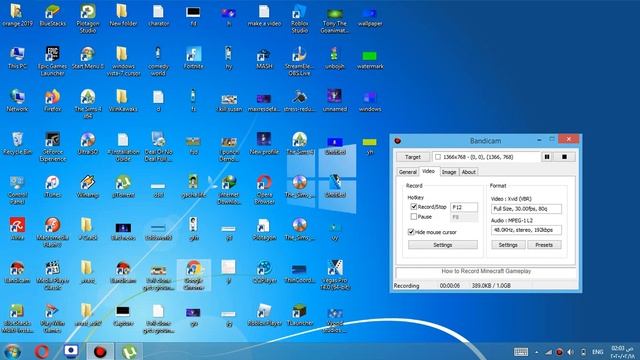This screenshot has height=360, width=640.
Task: Select the wallpaper image file
Action: click(370, 17)
